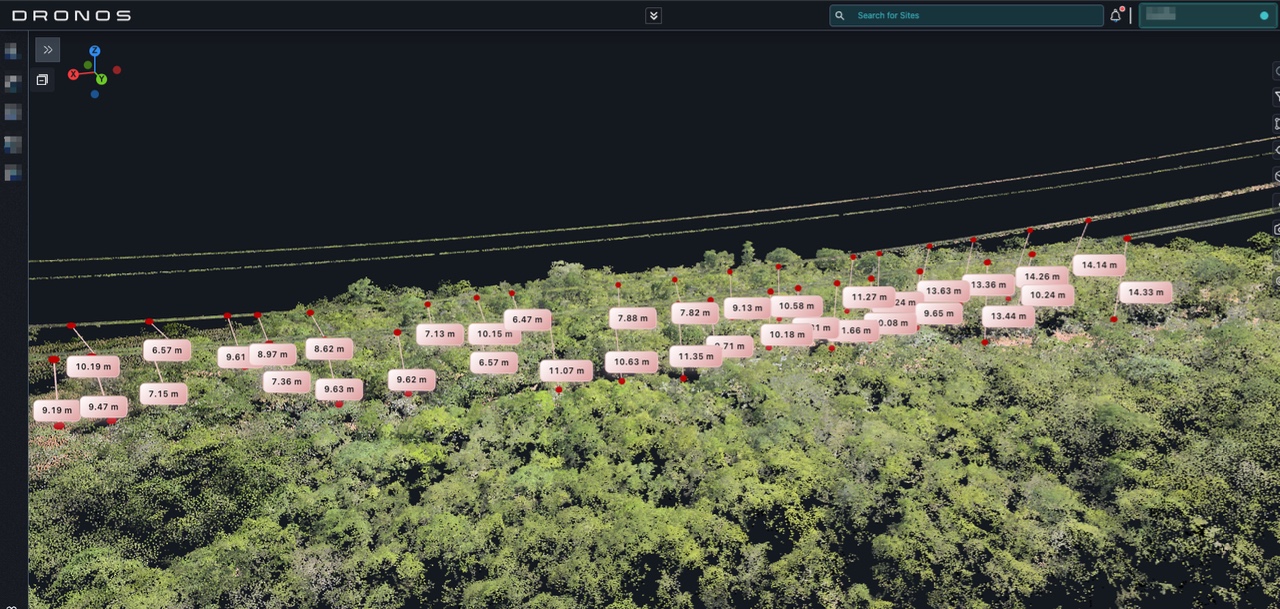This screenshot has width=1280, height=609.
Task: Click the 7.88 m measurement label
Action: [x=632, y=318]
